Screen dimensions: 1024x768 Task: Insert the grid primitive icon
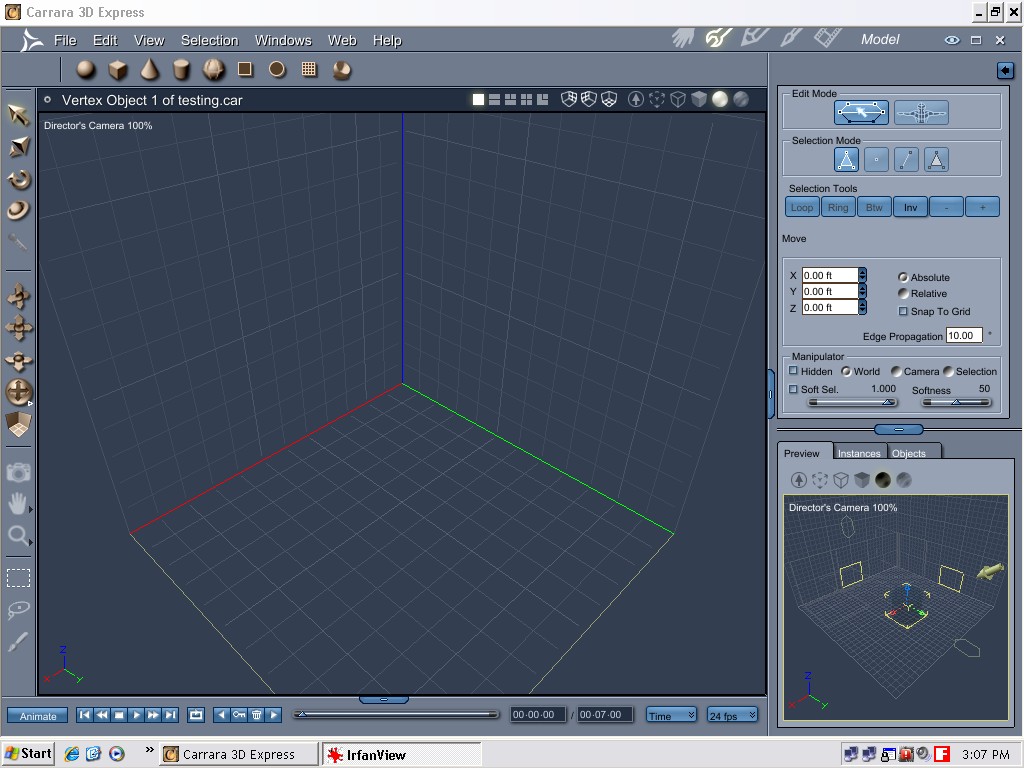309,69
